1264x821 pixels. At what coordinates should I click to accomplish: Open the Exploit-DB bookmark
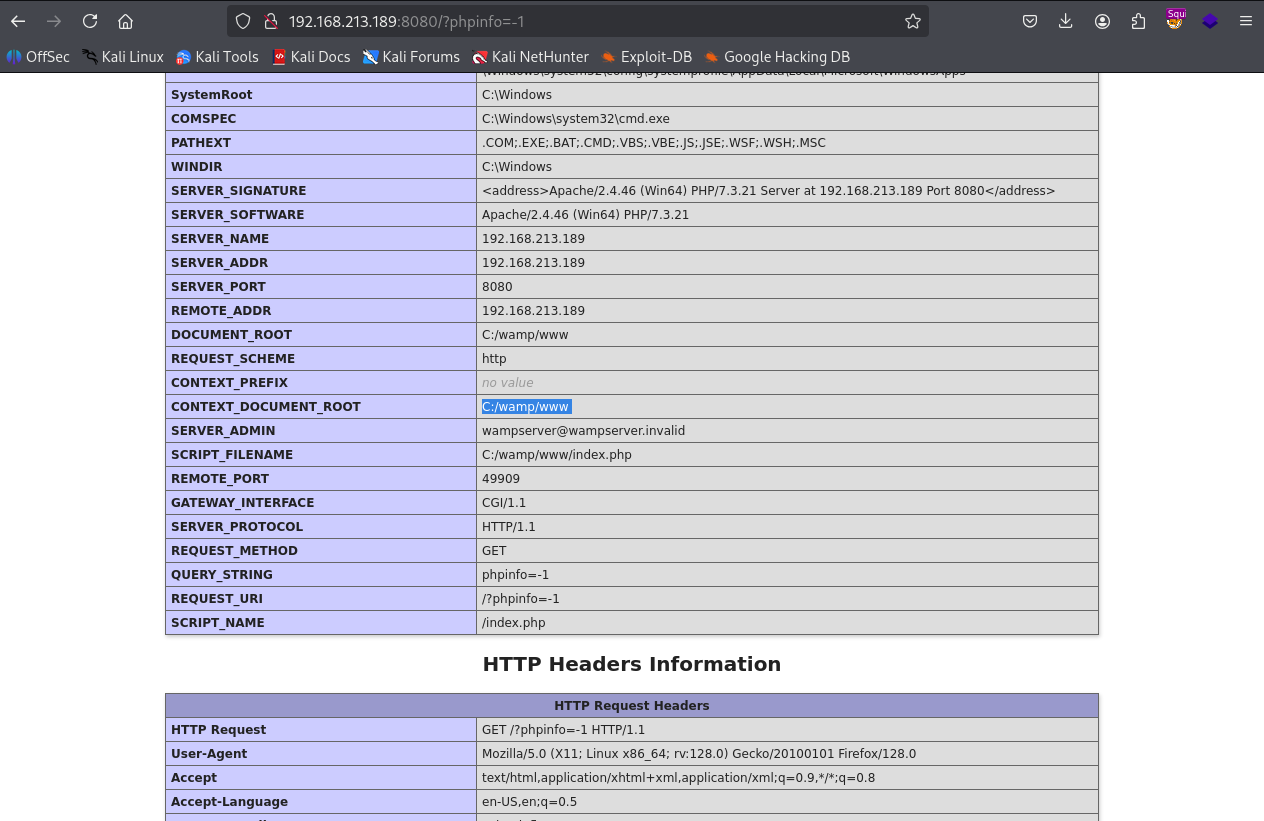(x=646, y=57)
